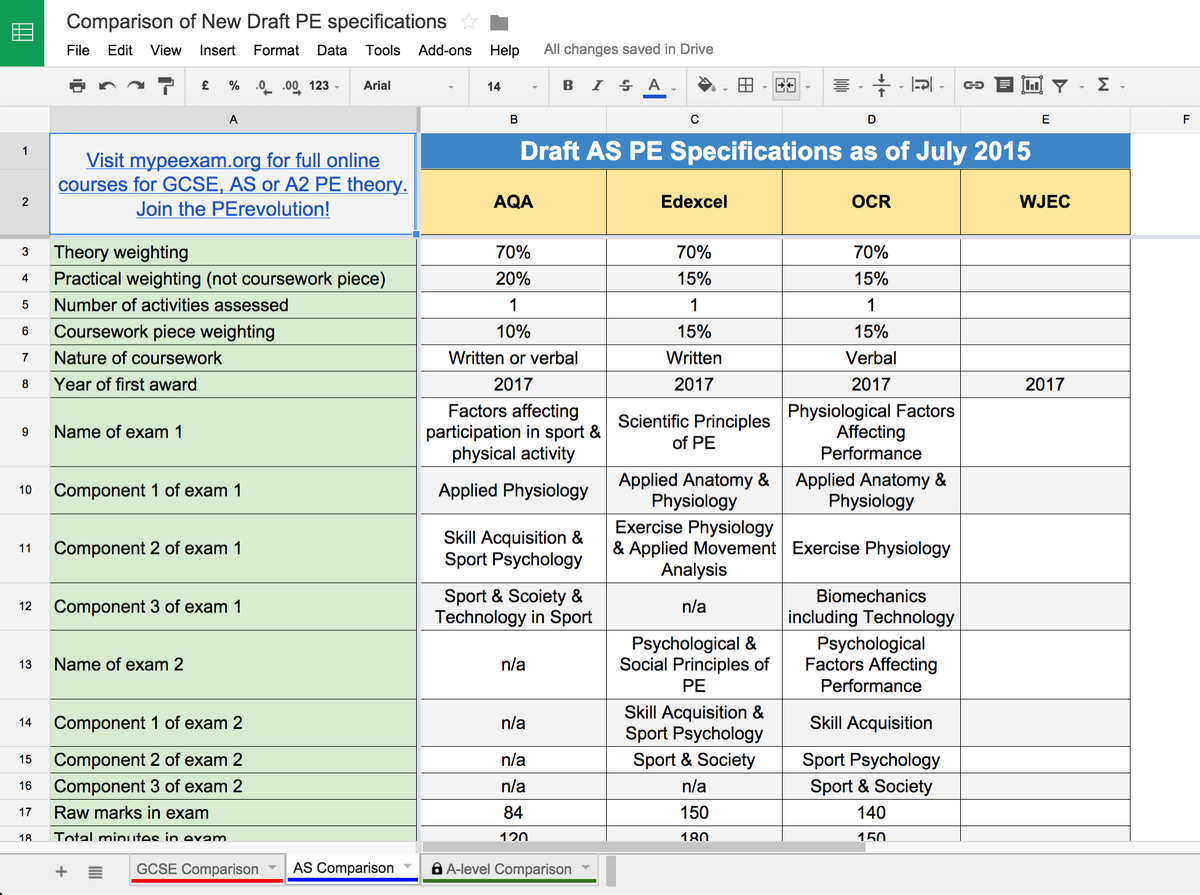Format as percent

coord(233,86)
